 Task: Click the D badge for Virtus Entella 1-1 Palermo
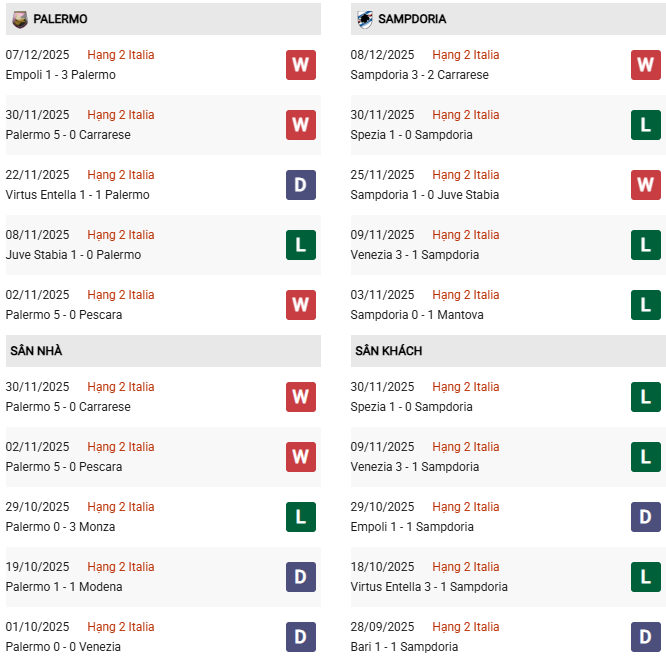pyautogui.click(x=300, y=185)
